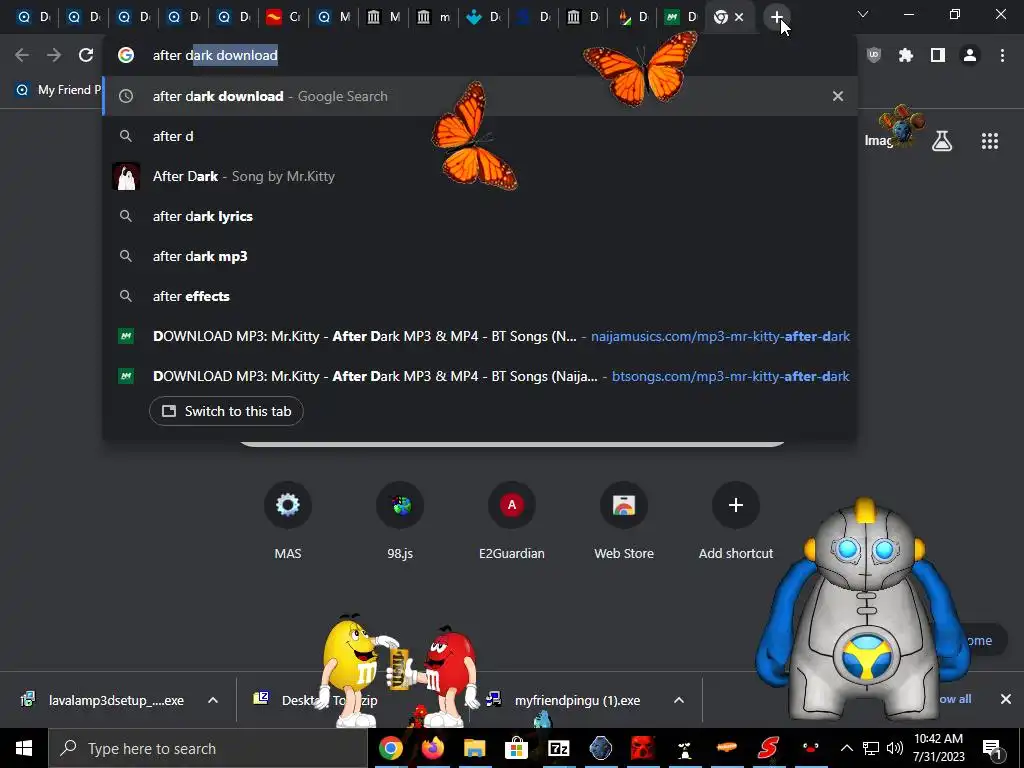Image resolution: width=1024 pixels, height=768 pixels.
Task: Open 7-Zip from the taskbar
Action: [558, 748]
